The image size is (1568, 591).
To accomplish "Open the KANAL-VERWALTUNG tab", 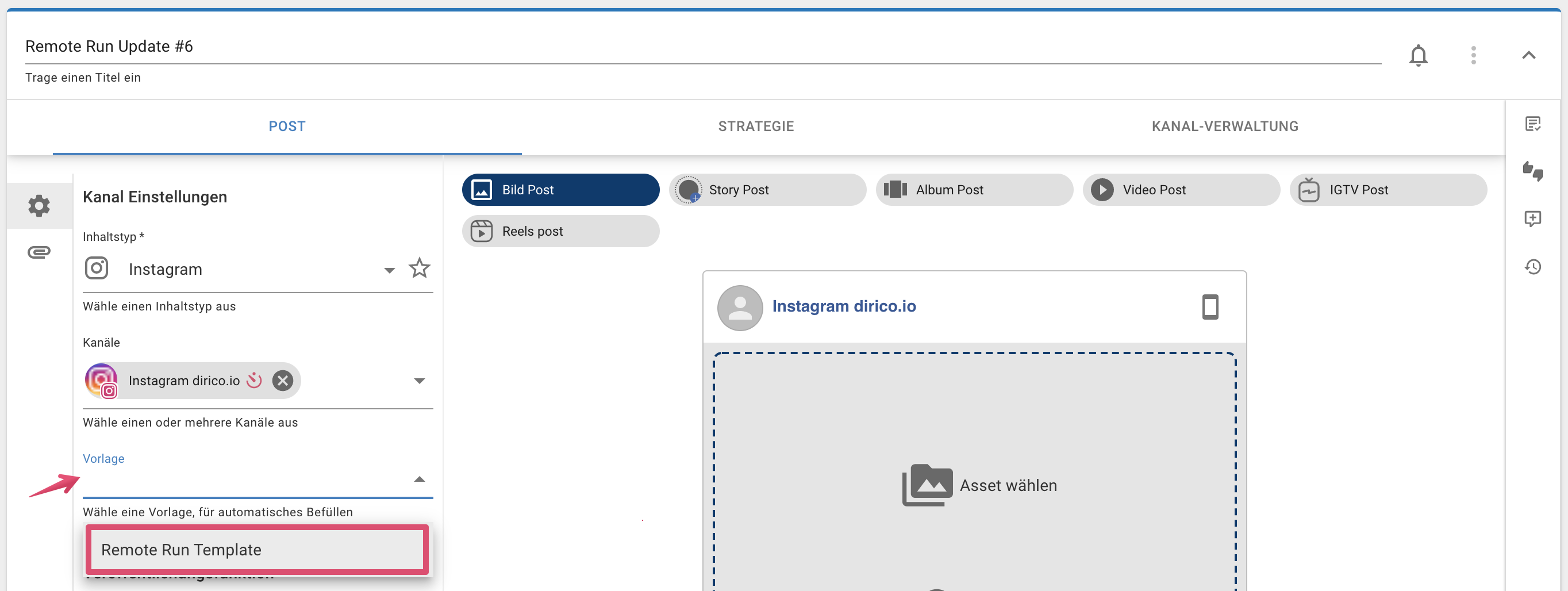I will [1224, 126].
